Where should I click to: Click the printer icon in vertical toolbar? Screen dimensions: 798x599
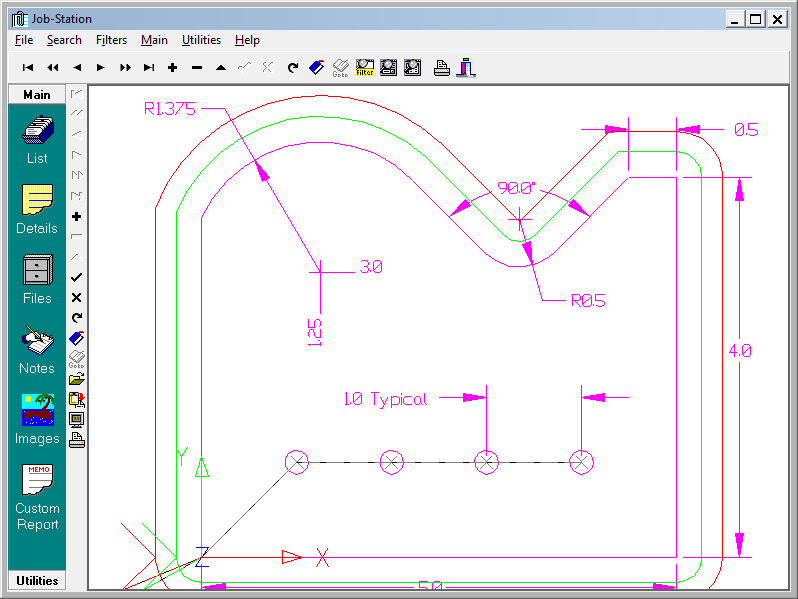click(x=77, y=440)
